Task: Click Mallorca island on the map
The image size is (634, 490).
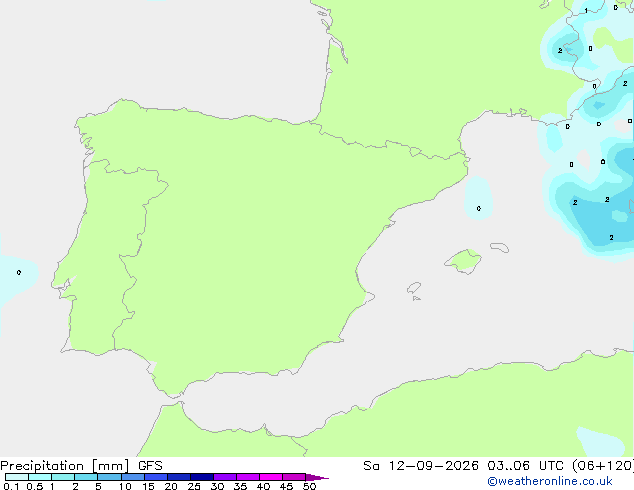Action: click(463, 261)
